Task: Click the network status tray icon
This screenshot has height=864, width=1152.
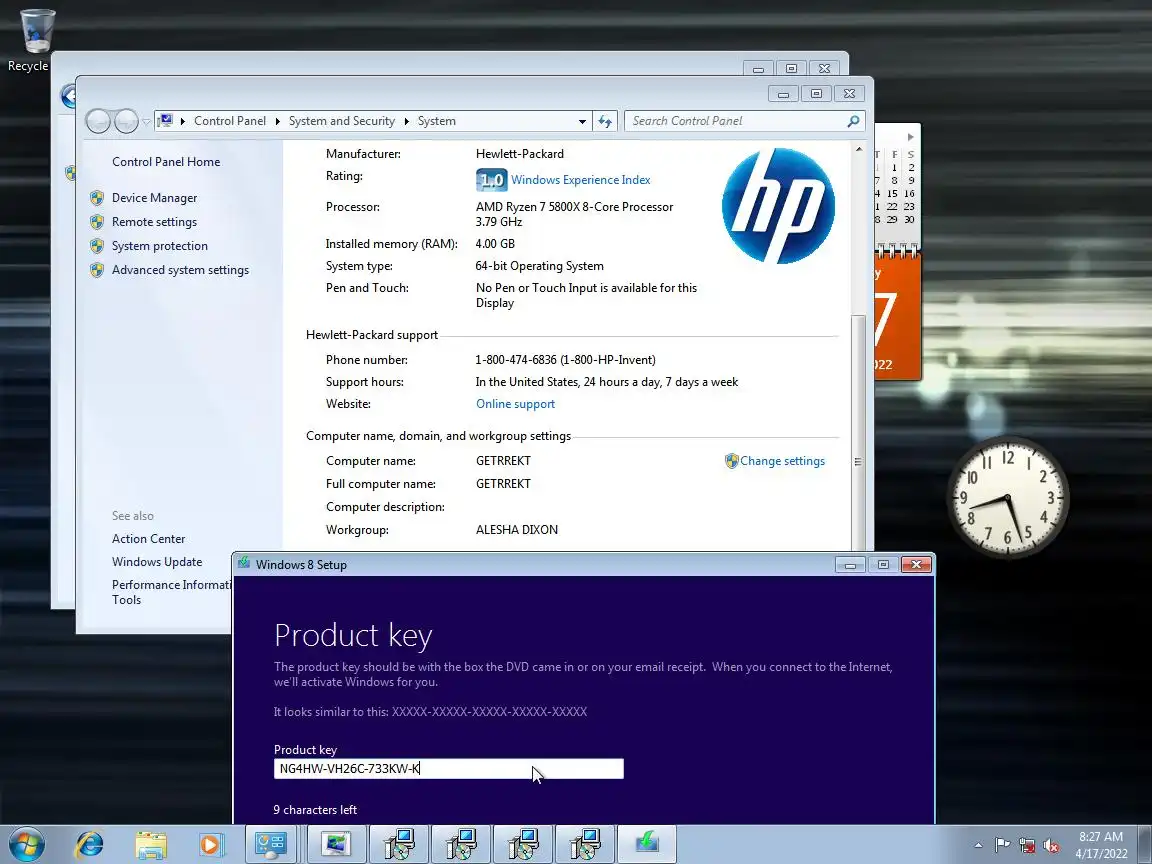Action: pyautogui.click(x=1027, y=845)
